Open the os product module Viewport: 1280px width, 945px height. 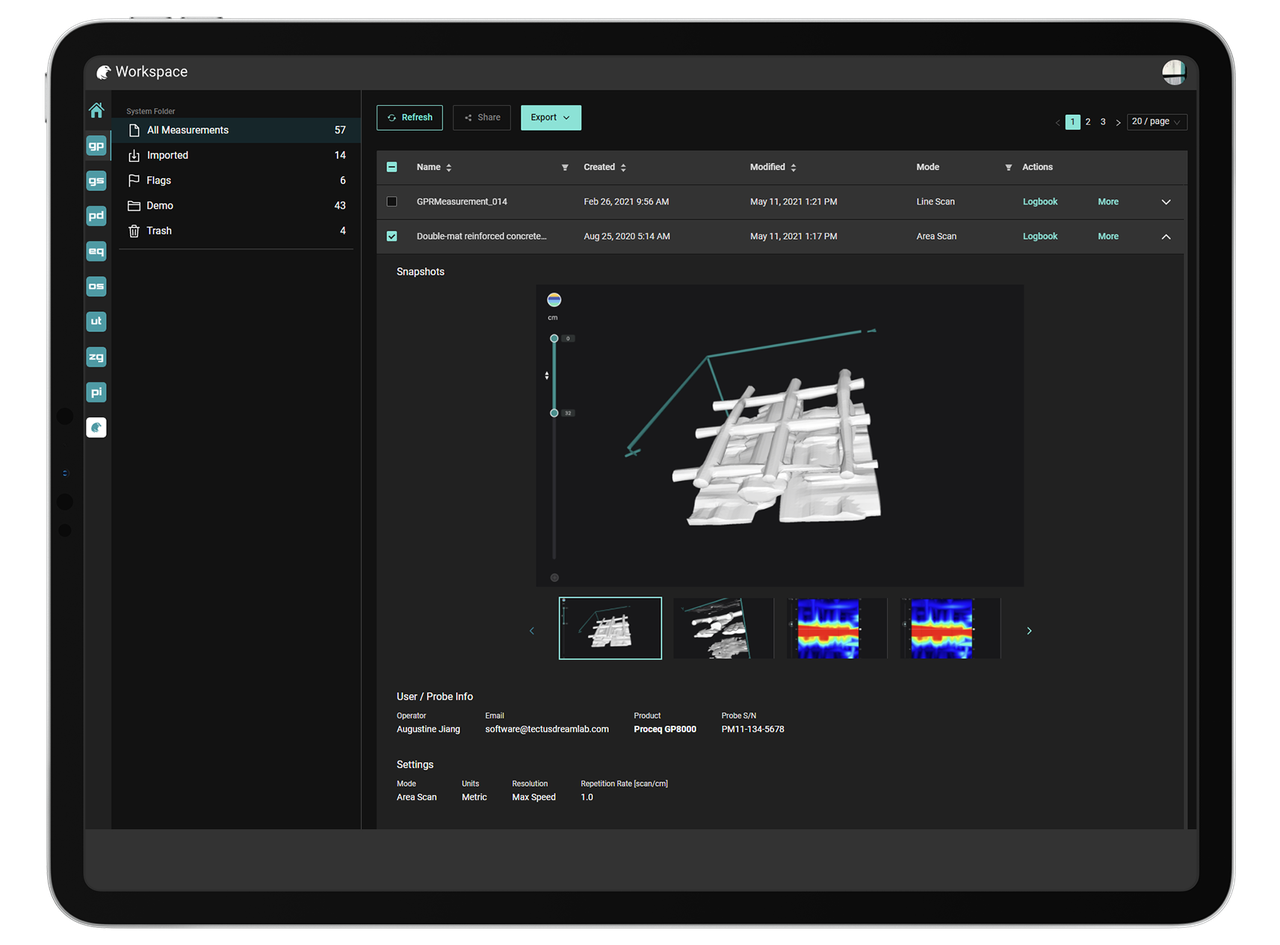pos(96,286)
